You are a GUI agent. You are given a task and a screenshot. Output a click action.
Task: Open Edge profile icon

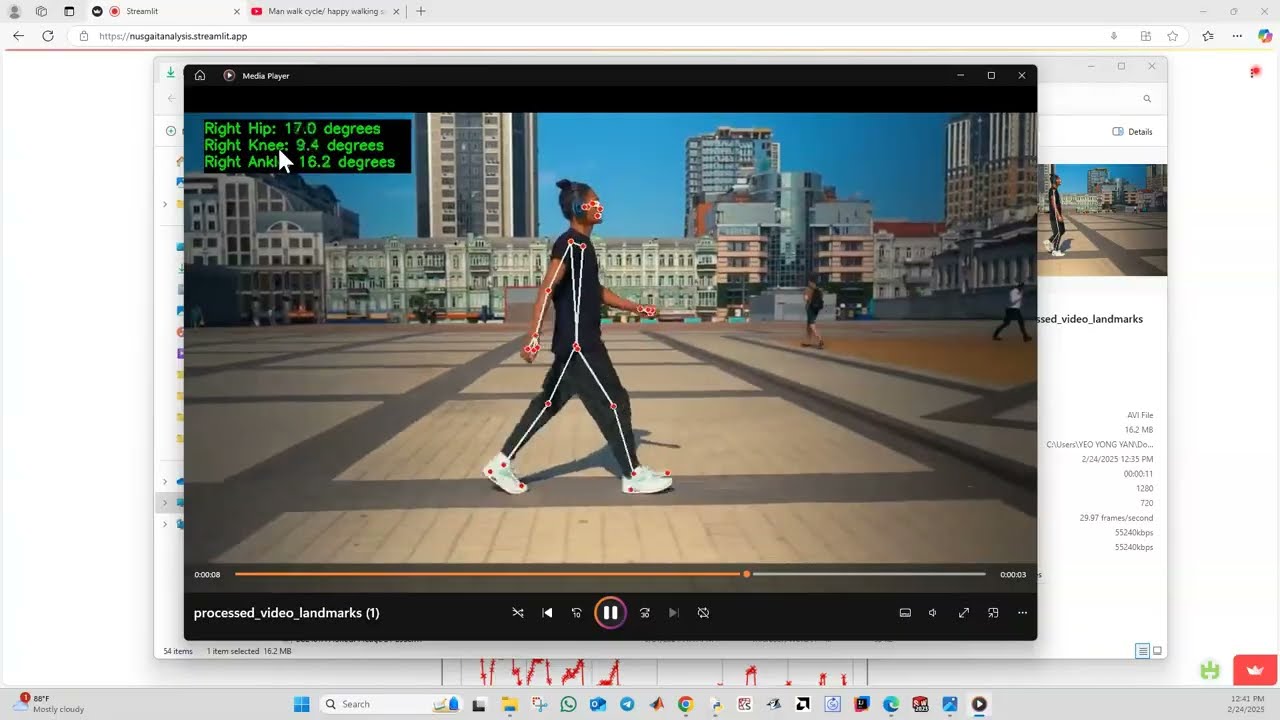15,11
